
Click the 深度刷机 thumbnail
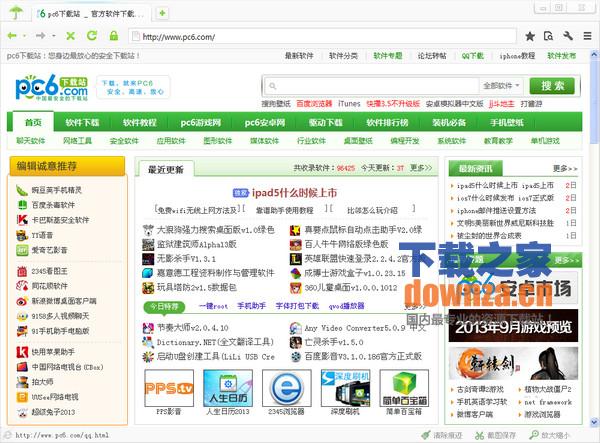346,388
